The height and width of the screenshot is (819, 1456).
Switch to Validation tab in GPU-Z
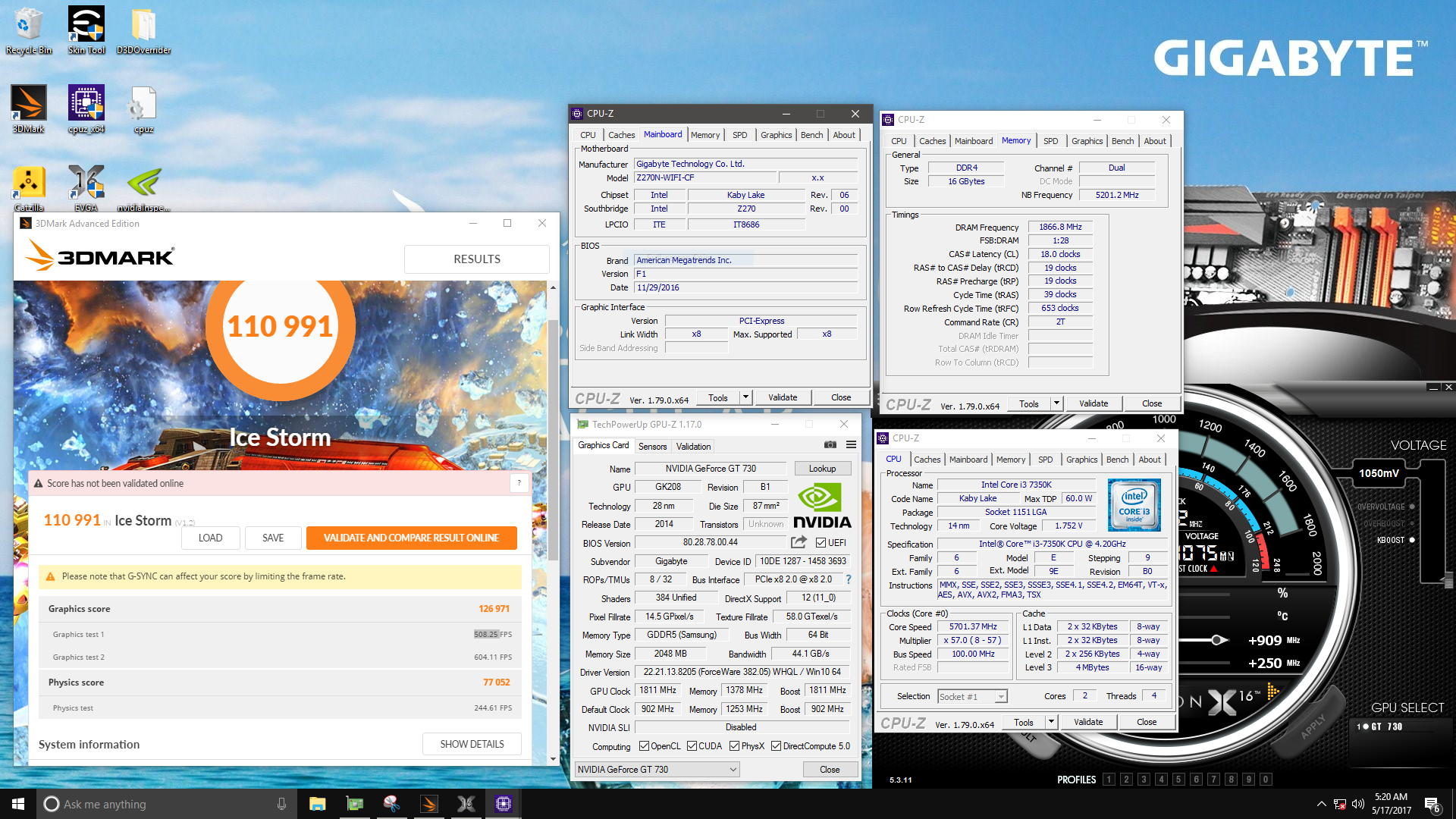693,447
